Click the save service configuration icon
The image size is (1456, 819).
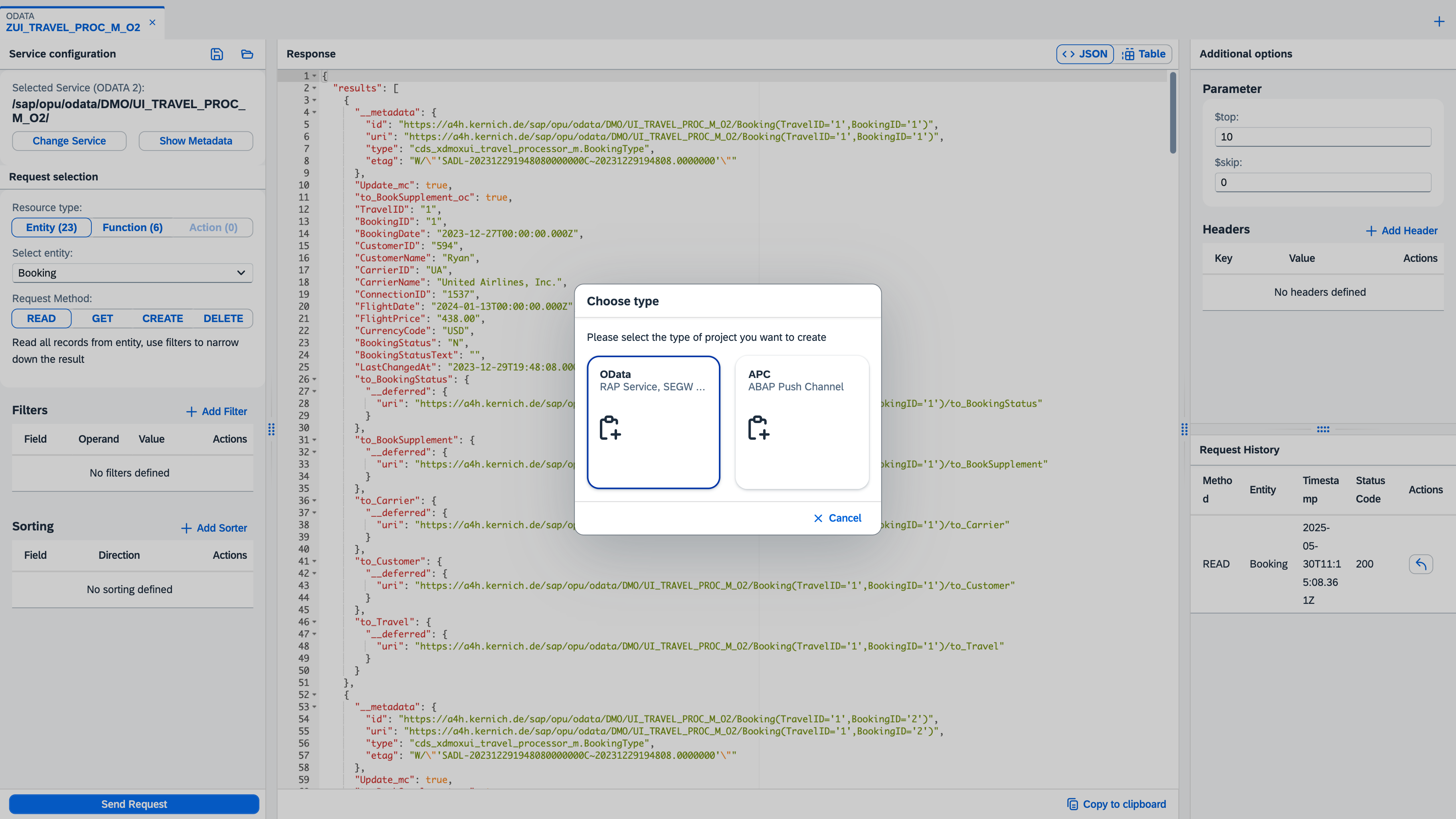click(x=217, y=54)
